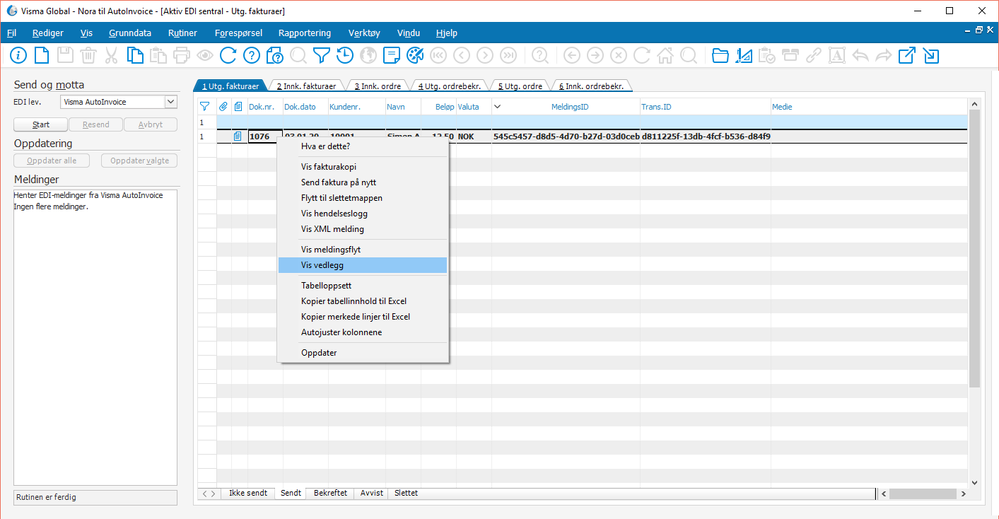This screenshot has width=999, height=519.
Task: Open the clock history icon
Action: (345, 56)
